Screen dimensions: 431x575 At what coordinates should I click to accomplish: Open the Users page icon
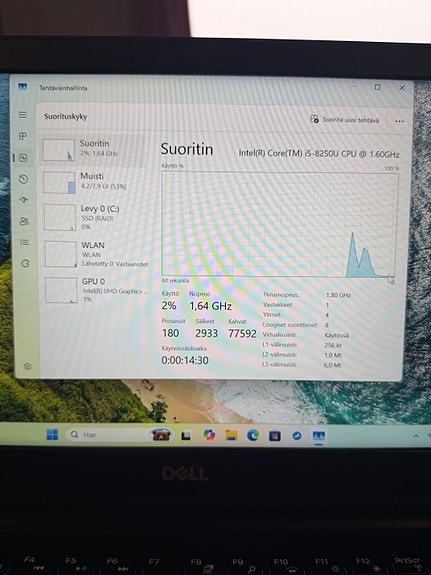point(25,221)
